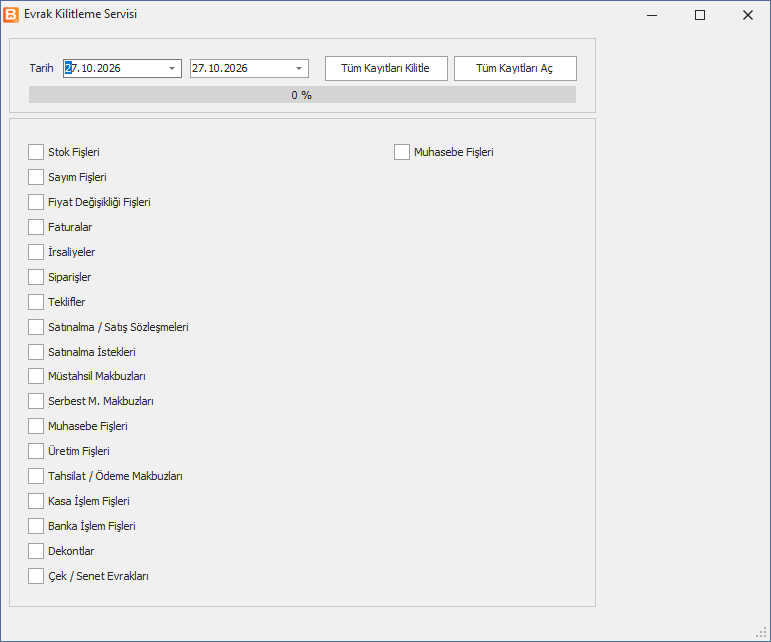Check Fiyat Değişikliği Fişleri option

pos(36,202)
